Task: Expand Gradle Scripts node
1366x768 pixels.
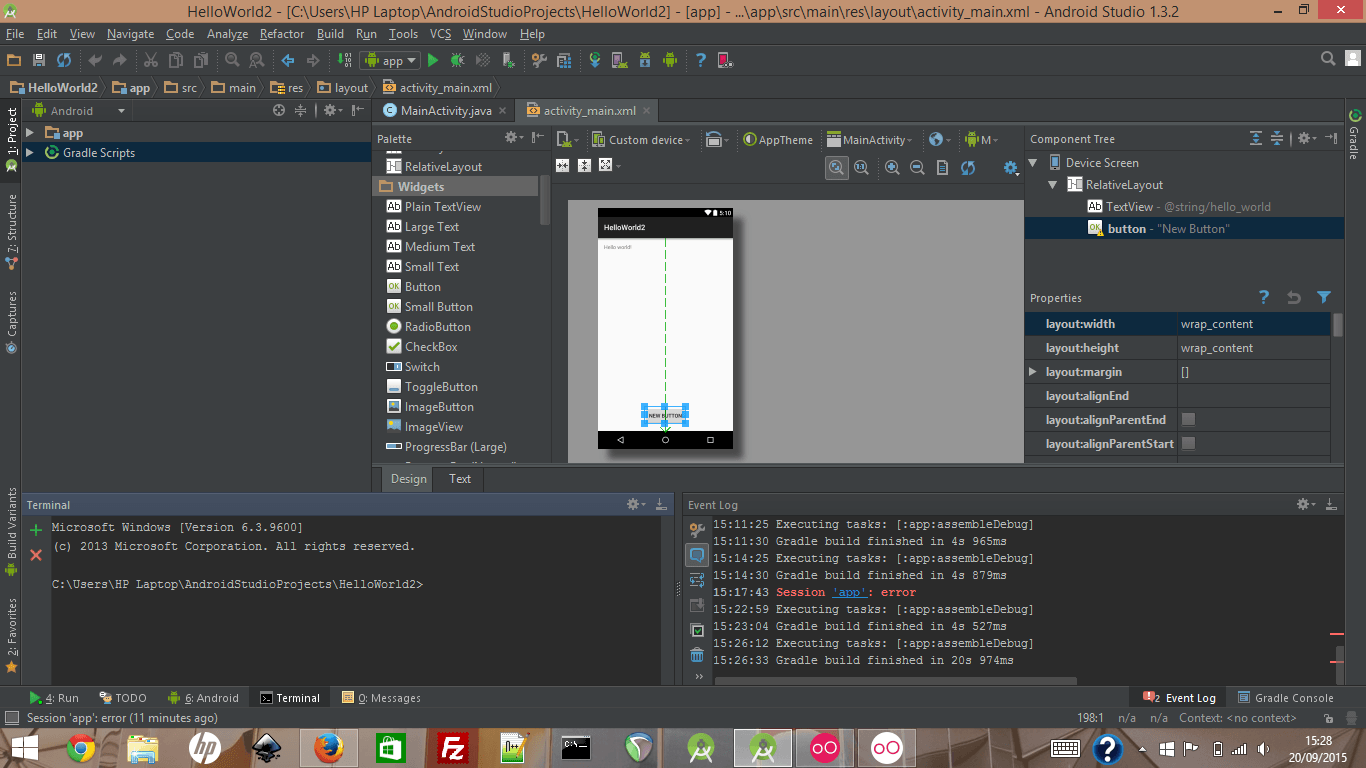Action: coord(29,152)
